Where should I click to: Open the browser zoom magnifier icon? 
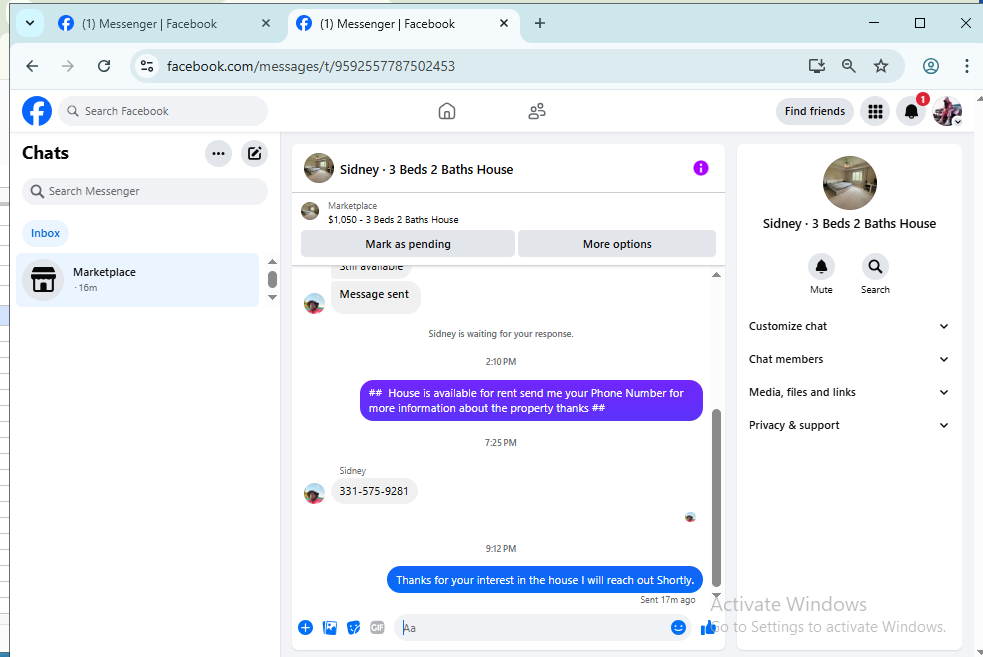848,66
